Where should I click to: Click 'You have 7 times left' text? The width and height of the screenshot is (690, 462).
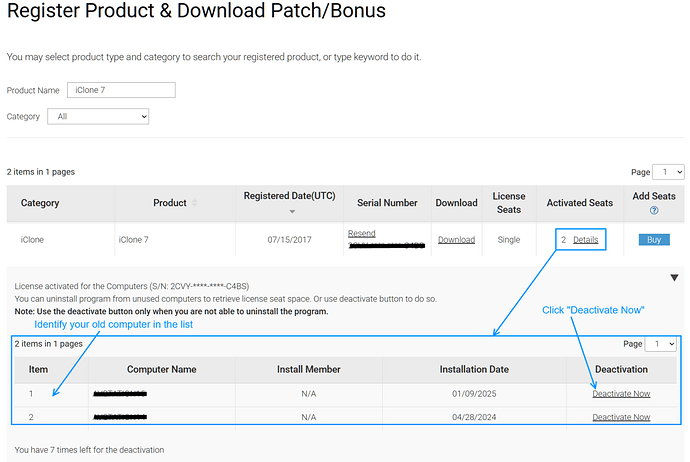[x=89, y=450]
